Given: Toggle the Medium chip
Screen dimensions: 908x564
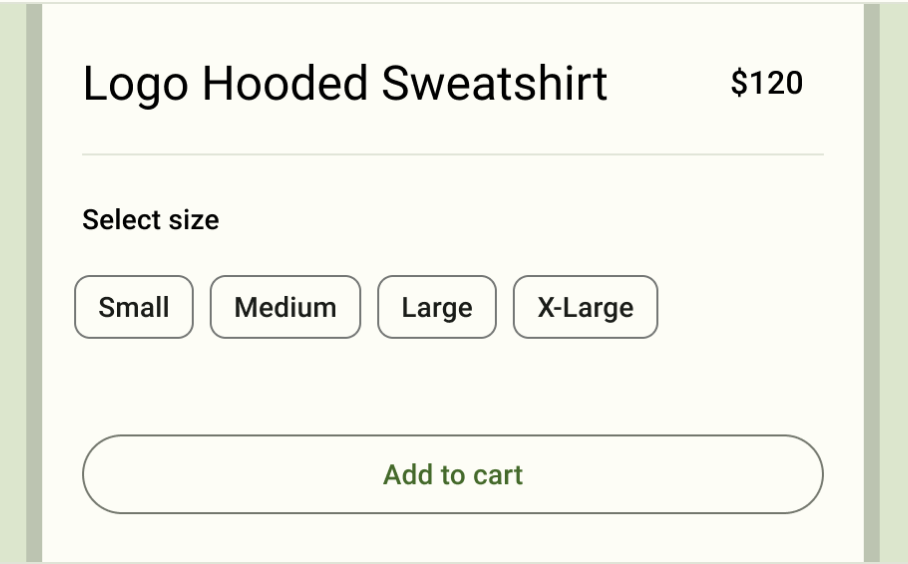Looking at the screenshot, I should pos(285,307).
